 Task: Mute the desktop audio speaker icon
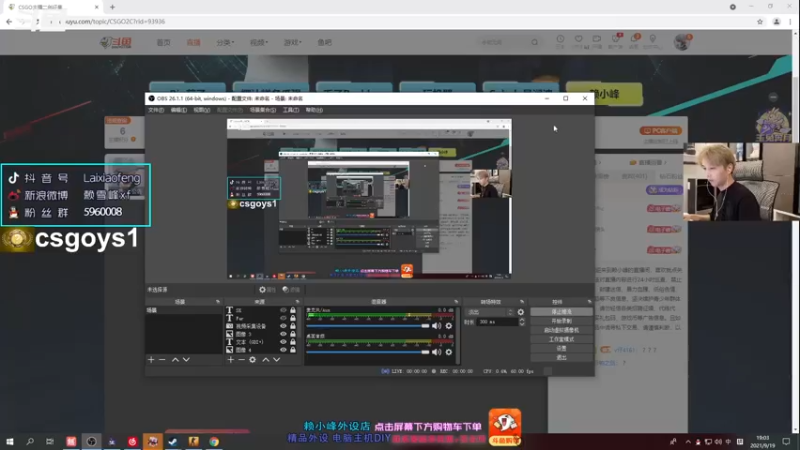tap(437, 352)
